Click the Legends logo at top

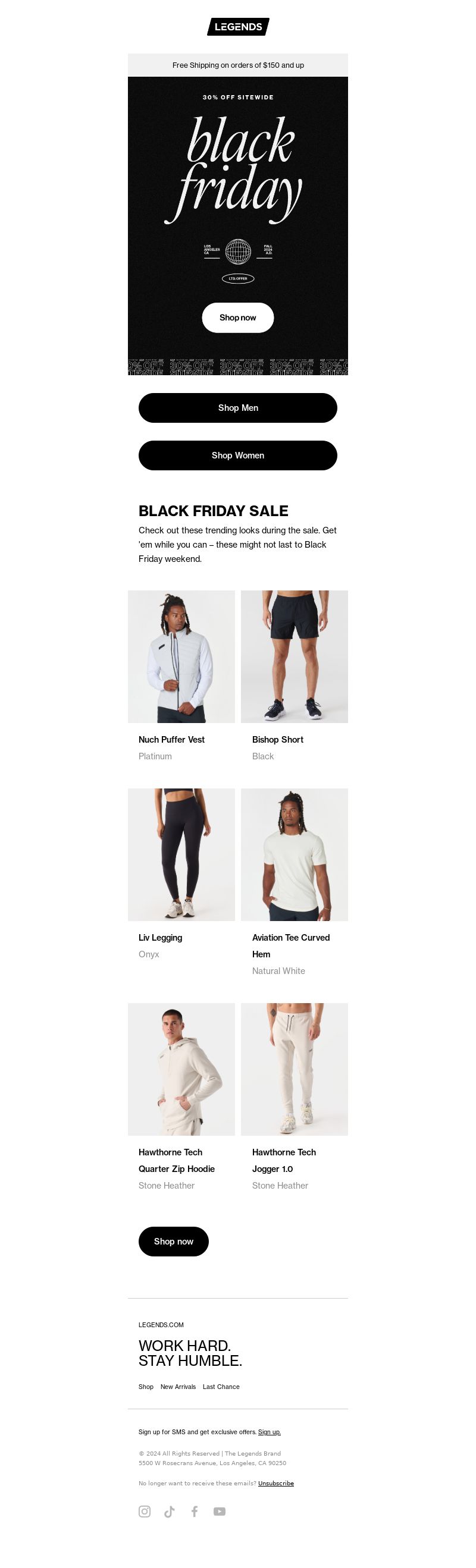[x=239, y=27]
